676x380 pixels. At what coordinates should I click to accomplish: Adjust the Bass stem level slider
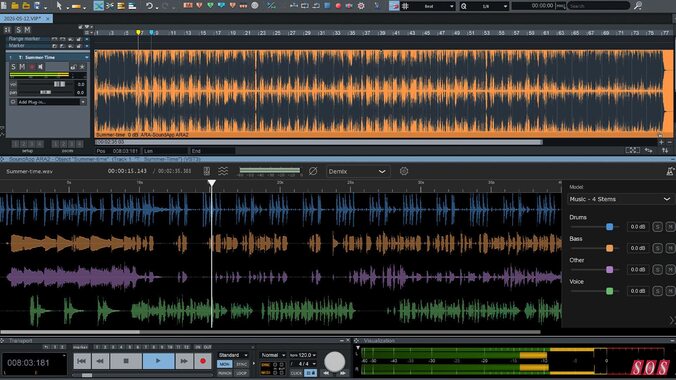point(610,248)
